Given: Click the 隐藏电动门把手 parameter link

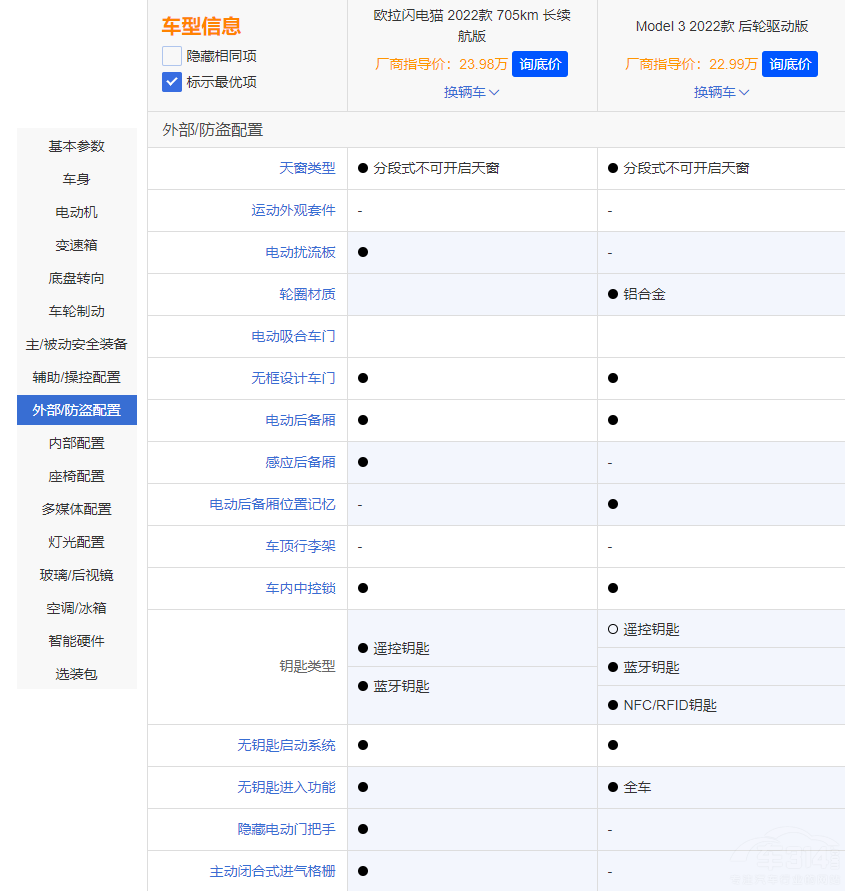Looking at the screenshot, I should [x=286, y=829].
